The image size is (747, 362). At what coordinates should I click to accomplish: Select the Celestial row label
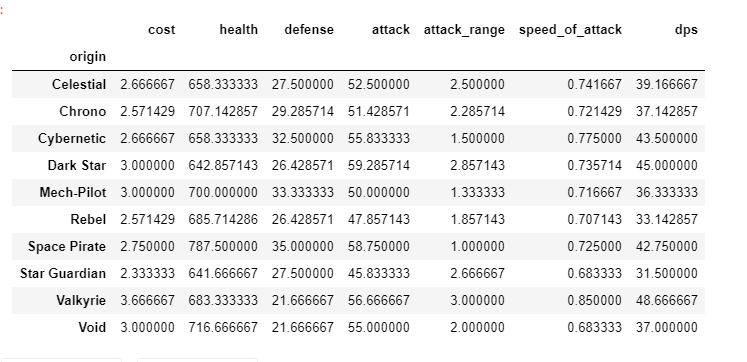pos(79,84)
